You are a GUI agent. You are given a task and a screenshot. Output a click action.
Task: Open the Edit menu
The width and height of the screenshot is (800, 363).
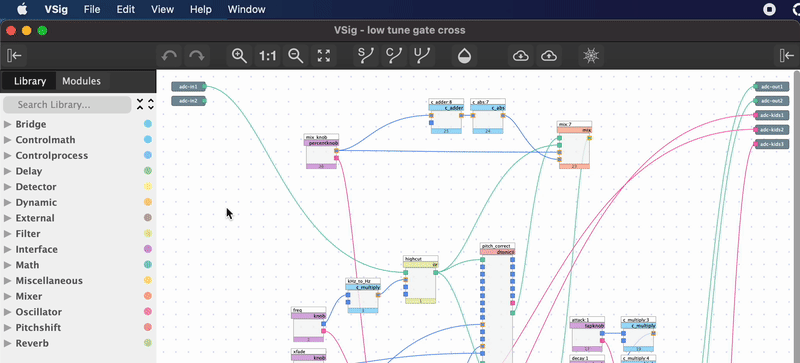click(x=126, y=9)
